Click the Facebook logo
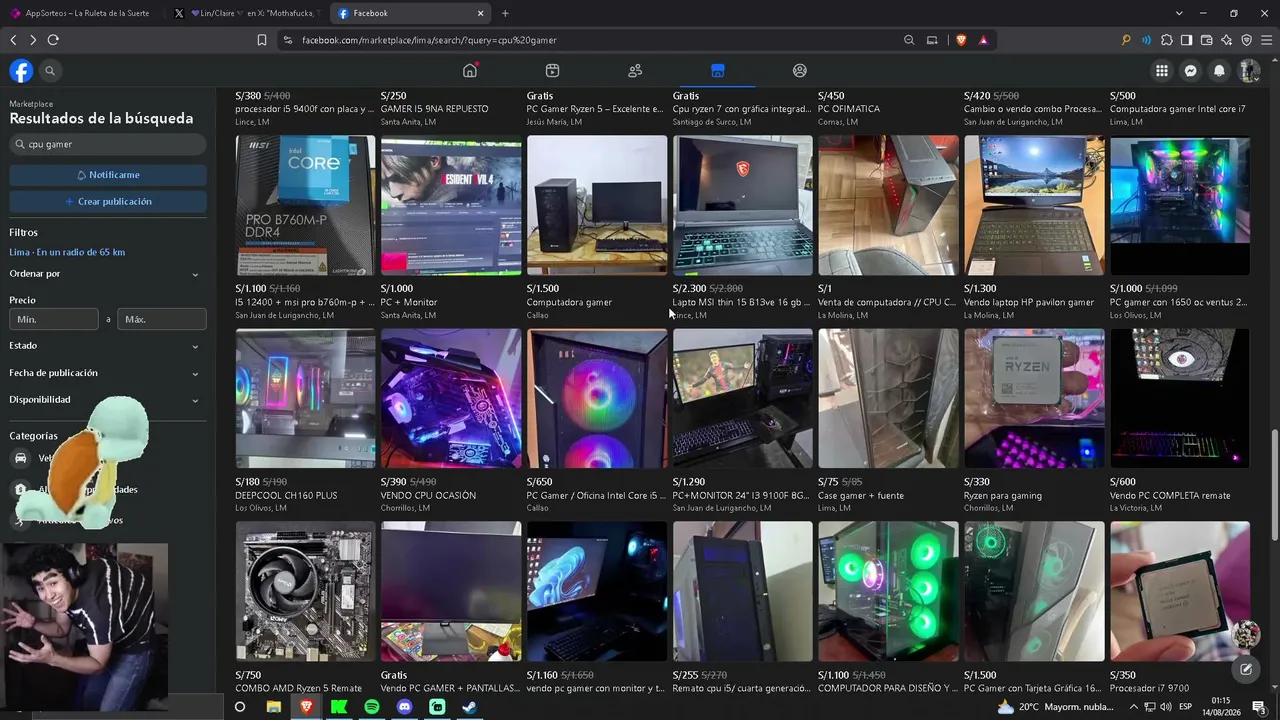The width and height of the screenshot is (1280, 720). pos(21,71)
